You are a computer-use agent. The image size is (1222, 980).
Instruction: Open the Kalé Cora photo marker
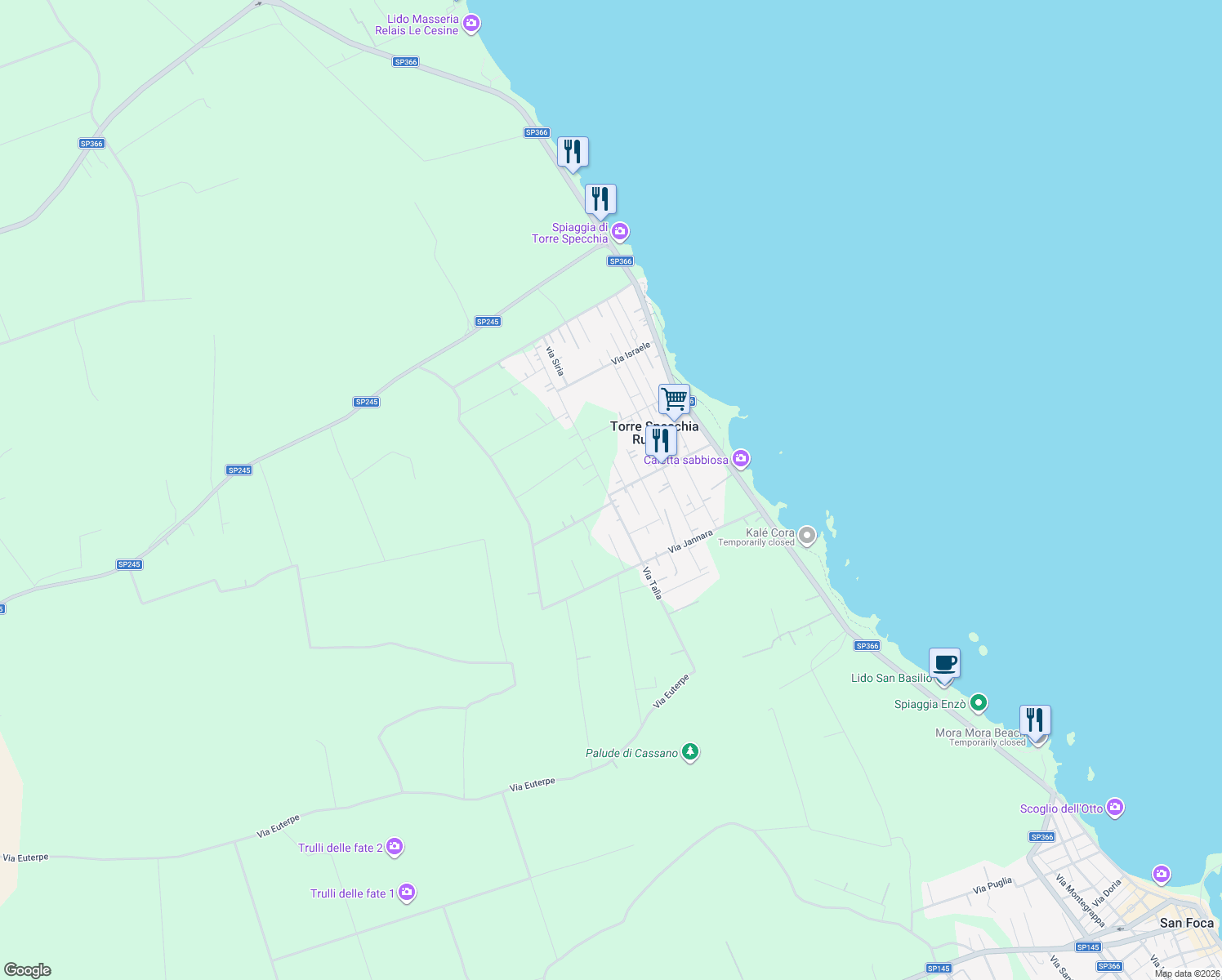tap(806, 535)
